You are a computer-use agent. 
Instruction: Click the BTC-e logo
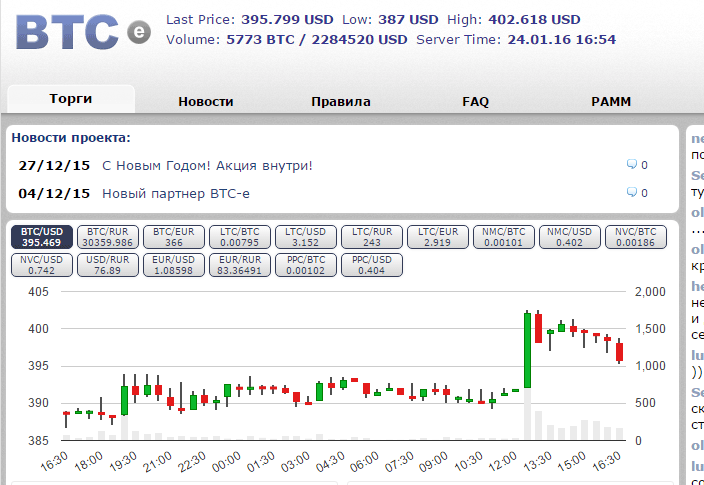(x=83, y=32)
